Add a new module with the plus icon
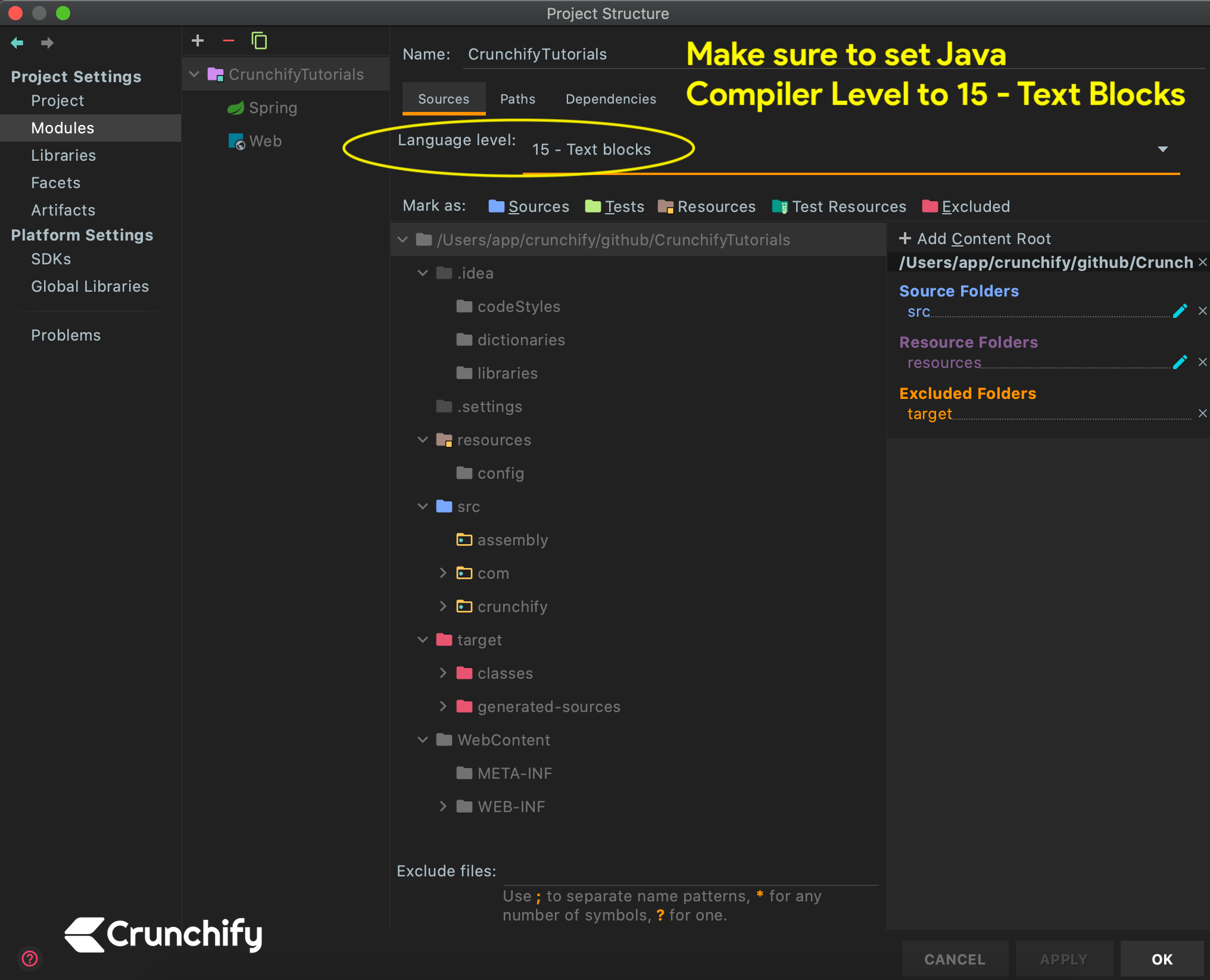This screenshot has width=1210, height=980. [x=198, y=40]
